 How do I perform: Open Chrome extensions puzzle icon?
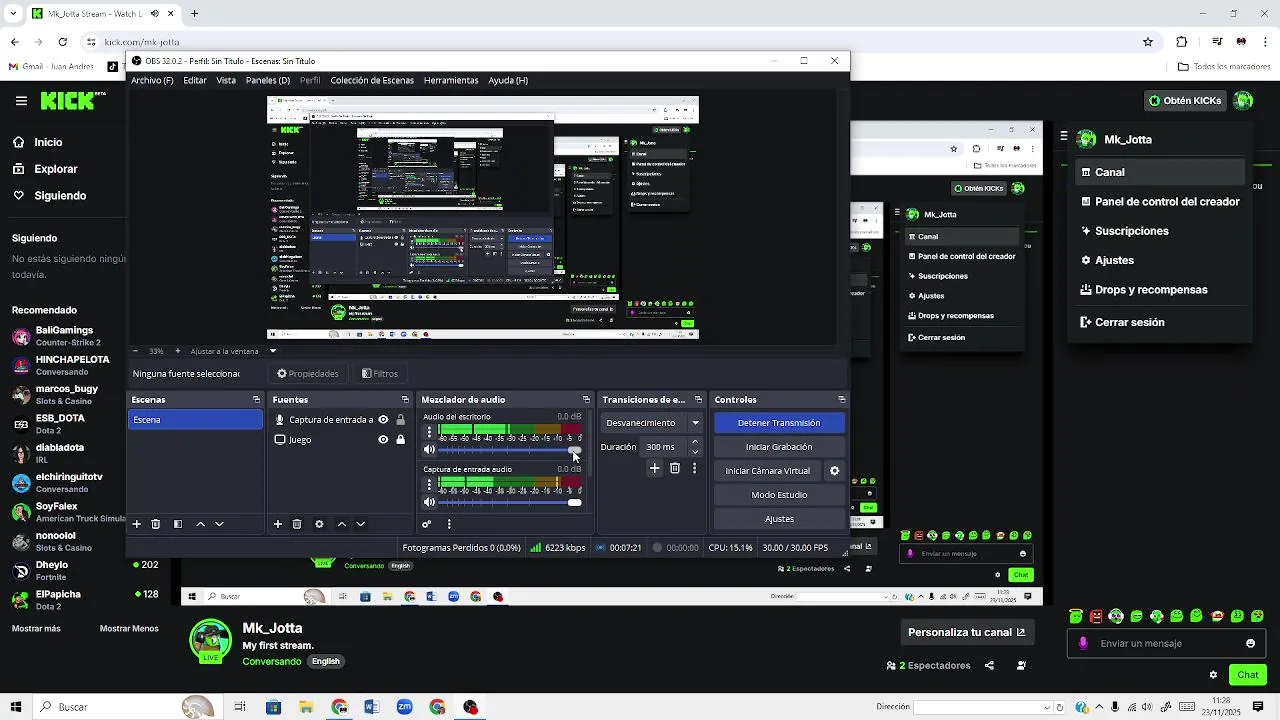tap(1182, 42)
